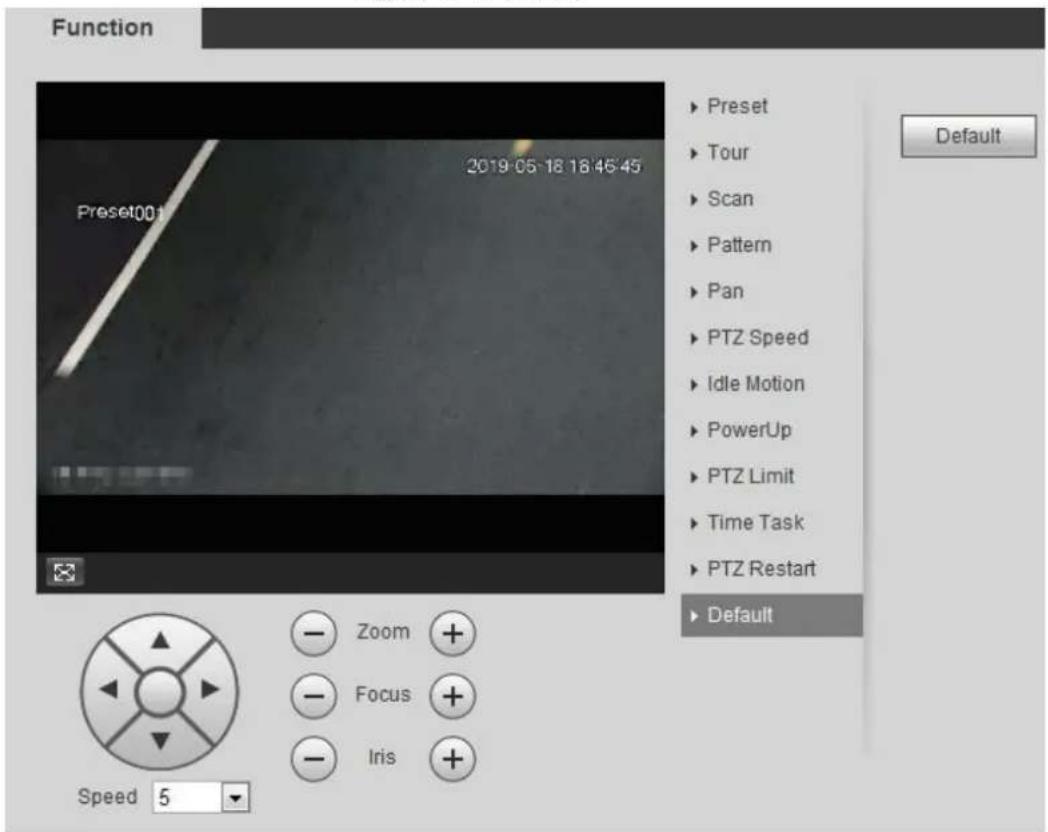The image size is (1048, 832).
Task: Expand the Idle Motion arrow
Action: pyautogui.click(x=694, y=384)
